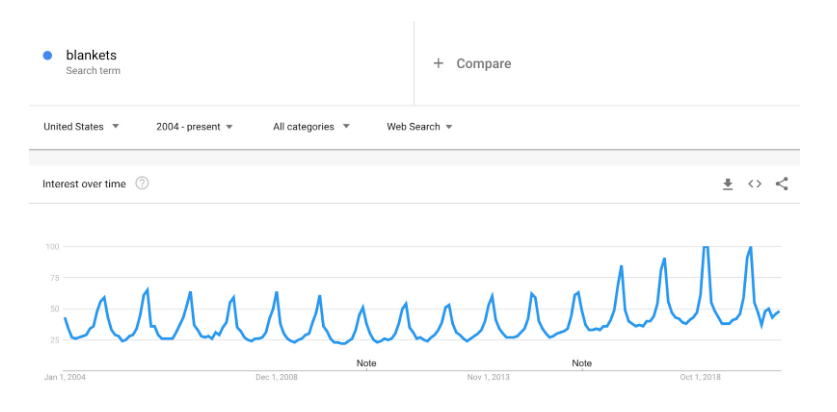The height and width of the screenshot is (412, 837).
Task: Open the embed code icon
Action: (x=755, y=184)
